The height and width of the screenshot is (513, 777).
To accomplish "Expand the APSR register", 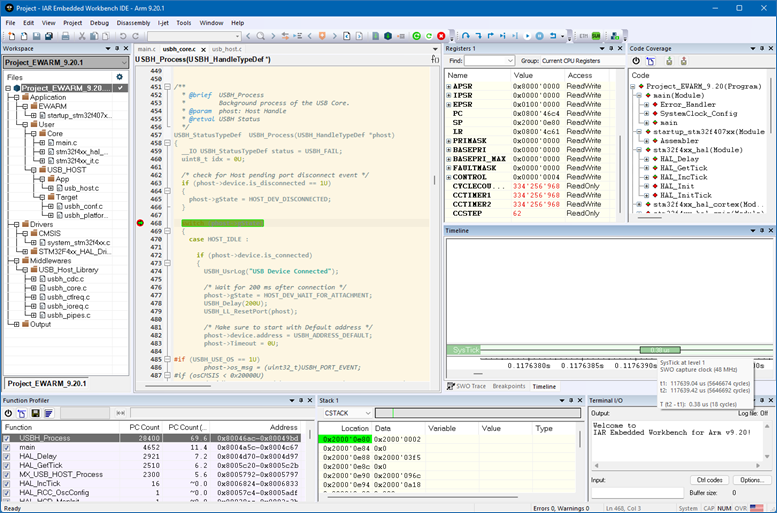I will pos(449,86).
